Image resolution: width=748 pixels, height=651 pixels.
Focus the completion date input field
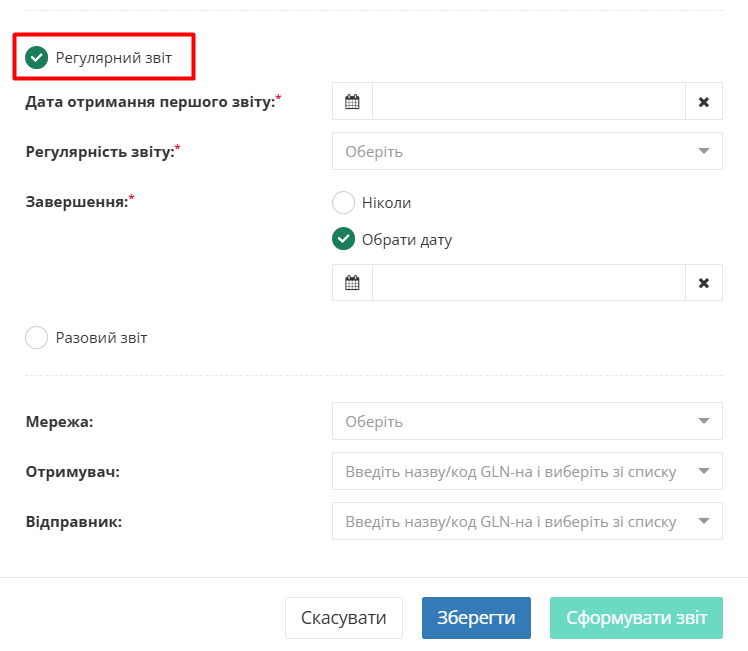click(529, 283)
